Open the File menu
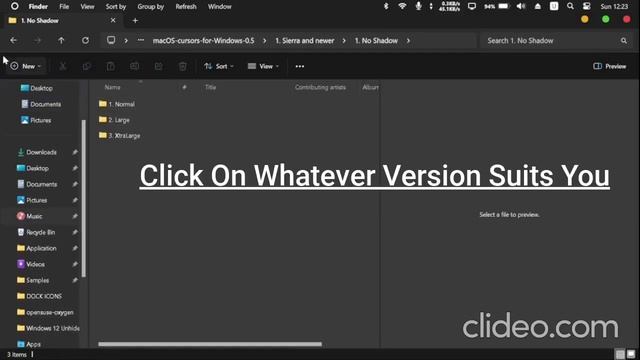Screen dimensions: 640x360 (x=64, y=7)
